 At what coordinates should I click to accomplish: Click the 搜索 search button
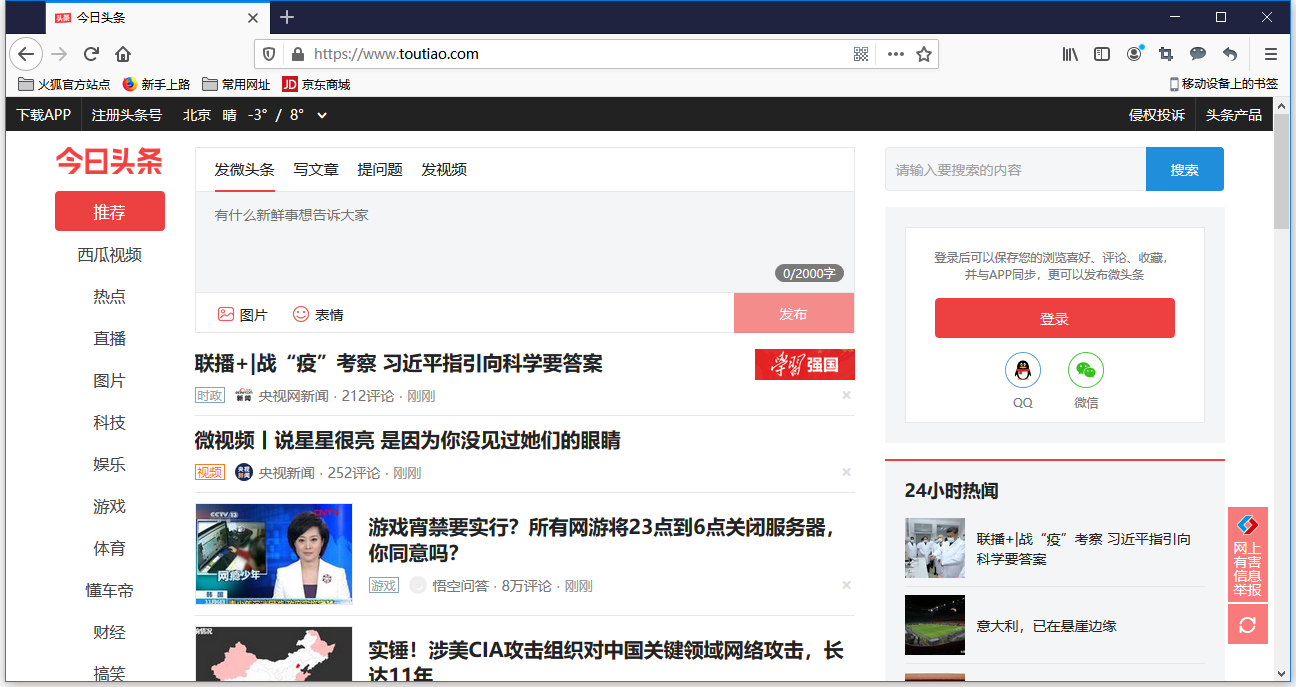point(1185,169)
